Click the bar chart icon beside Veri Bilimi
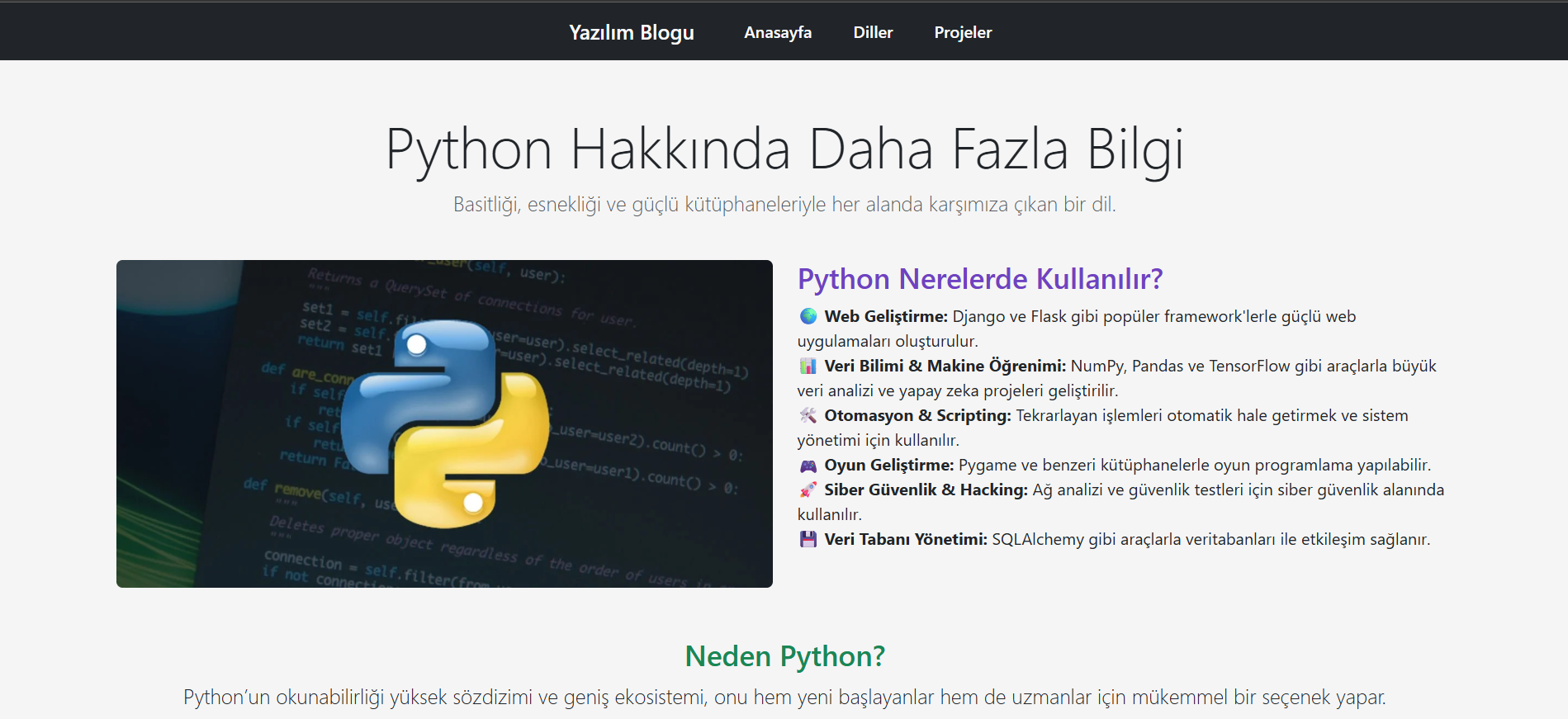 point(808,366)
